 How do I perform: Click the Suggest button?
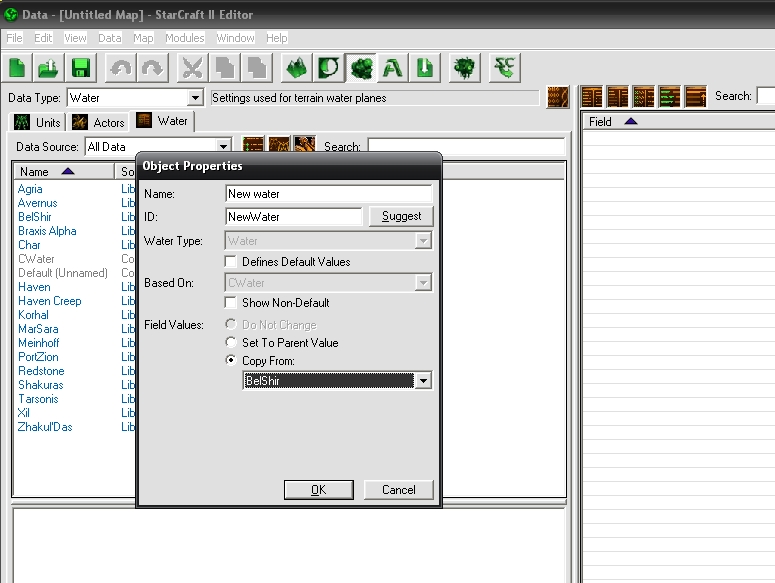[x=401, y=216]
